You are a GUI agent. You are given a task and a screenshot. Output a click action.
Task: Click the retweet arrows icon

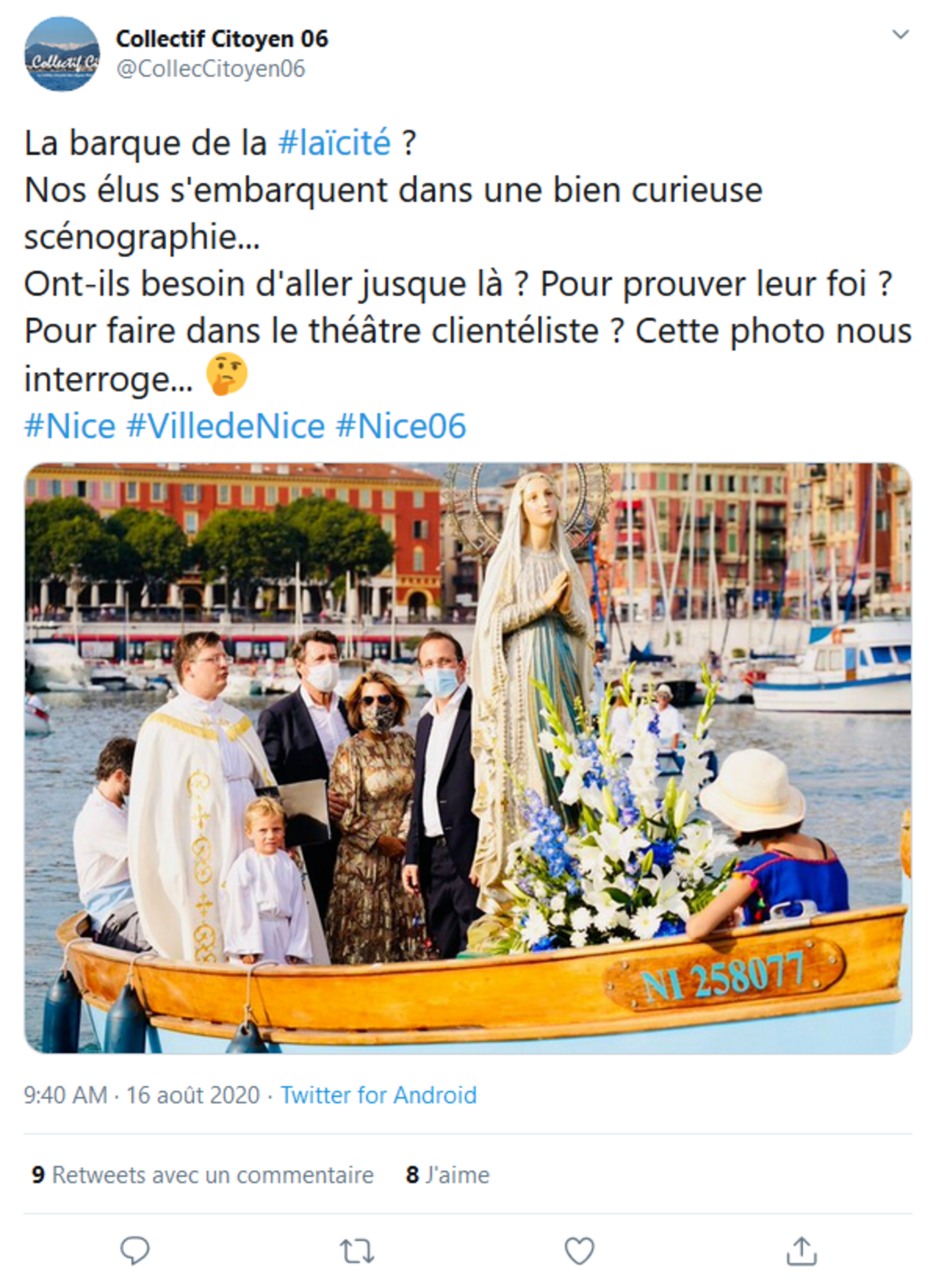coord(357,1251)
